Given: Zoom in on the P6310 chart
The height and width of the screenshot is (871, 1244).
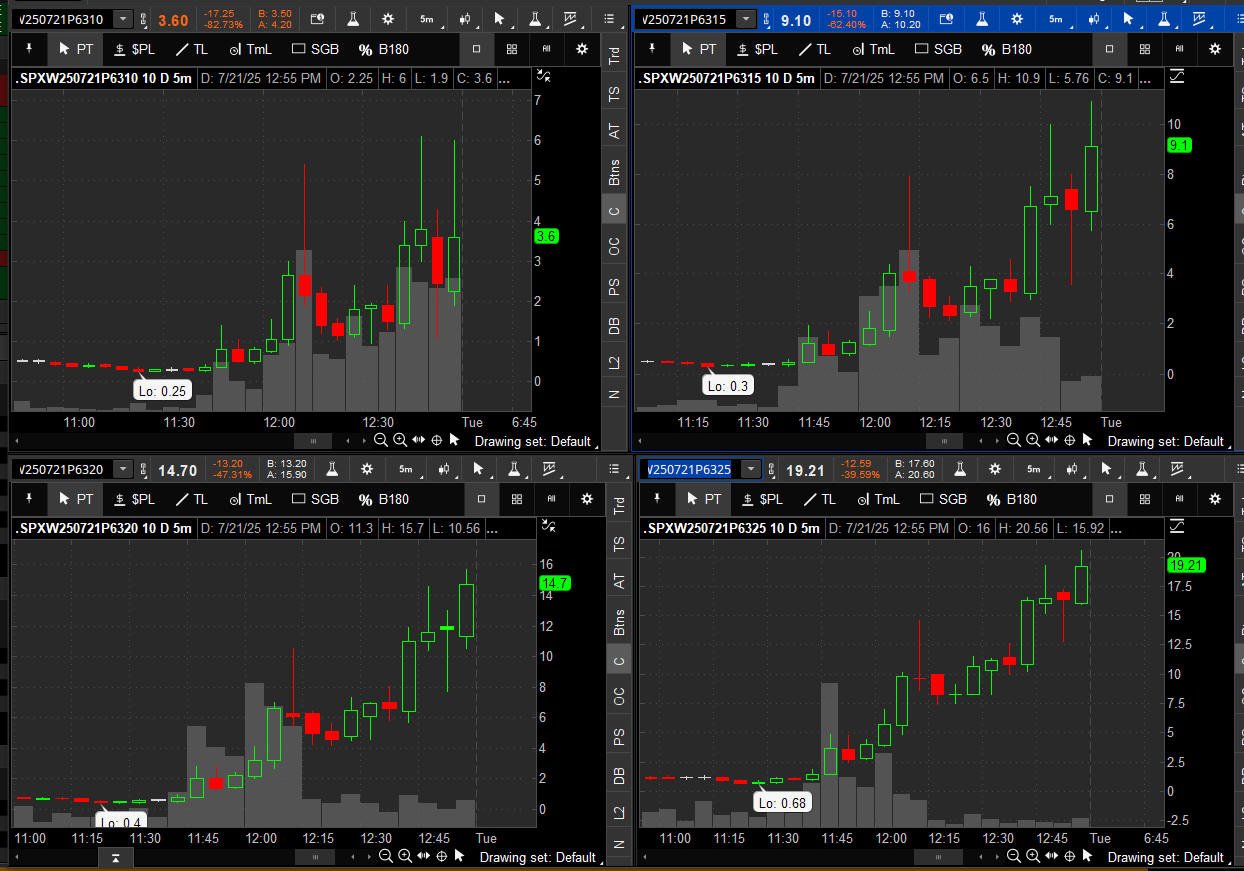Looking at the screenshot, I should (399, 440).
